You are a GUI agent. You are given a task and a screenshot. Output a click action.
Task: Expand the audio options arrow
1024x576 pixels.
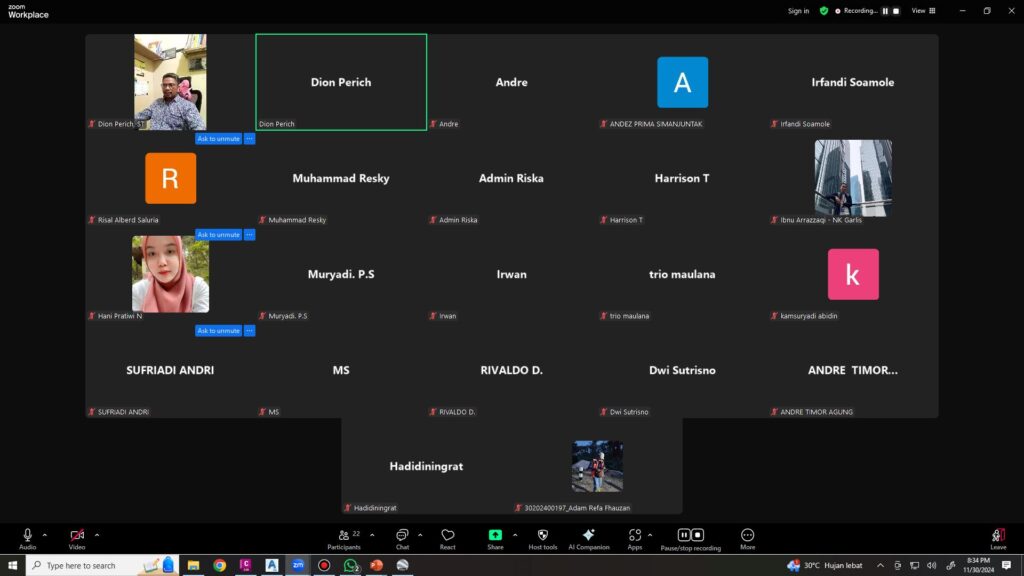coord(45,535)
